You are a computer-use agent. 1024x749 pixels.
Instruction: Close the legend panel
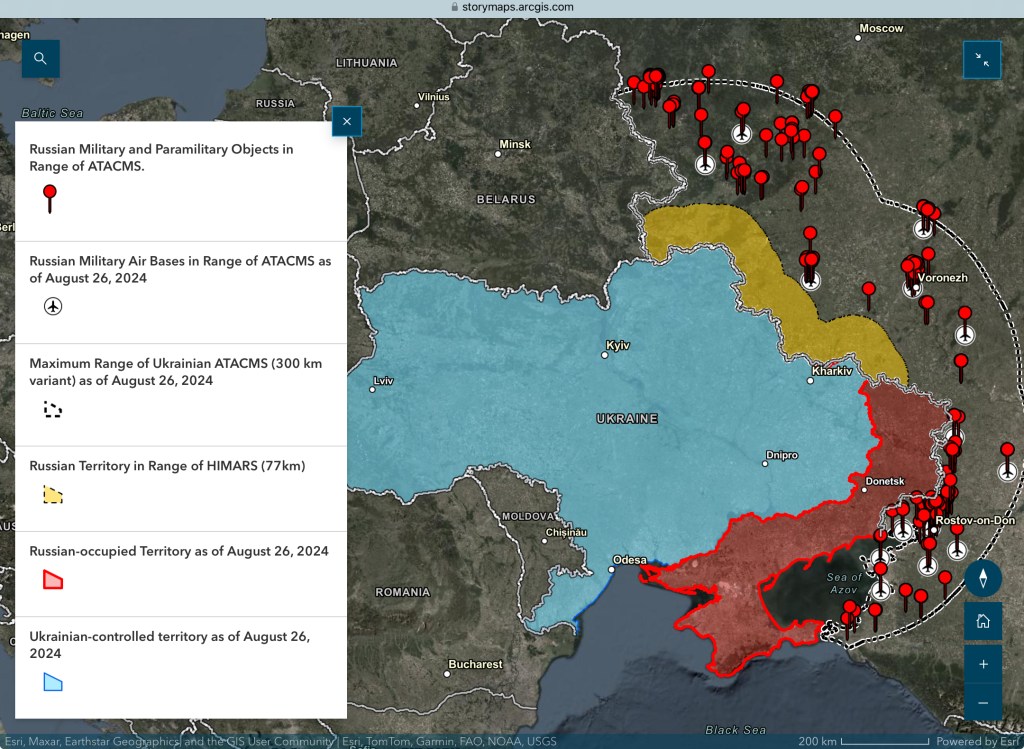(347, 121)
